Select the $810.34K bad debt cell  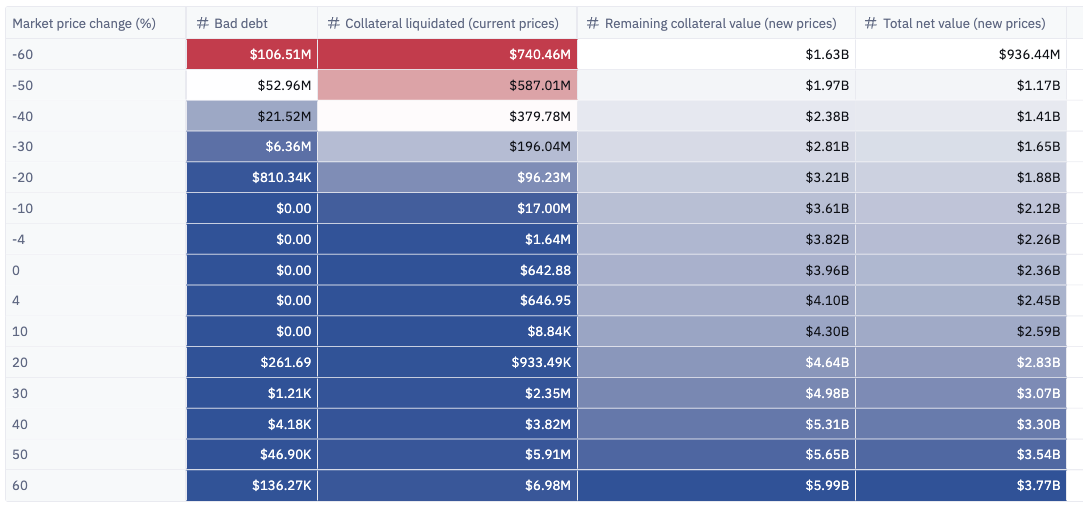click(252, 178)
